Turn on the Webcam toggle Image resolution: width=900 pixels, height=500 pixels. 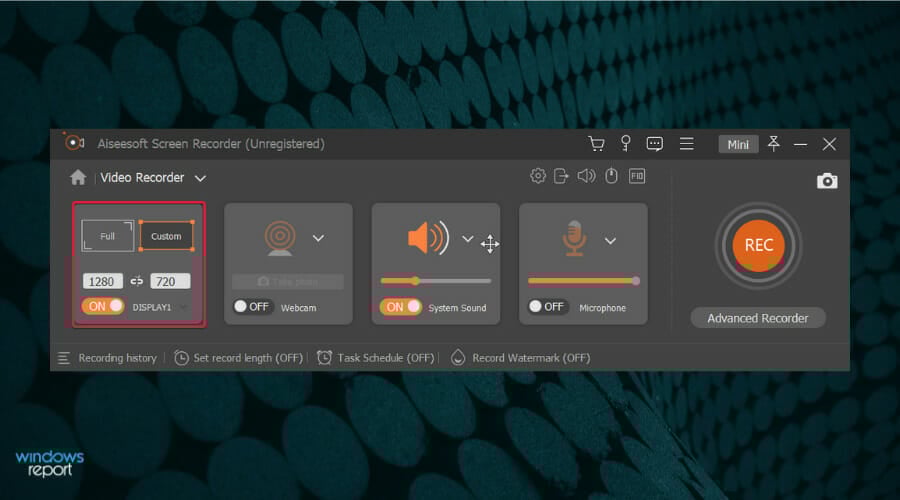click(x=253, y=307)
